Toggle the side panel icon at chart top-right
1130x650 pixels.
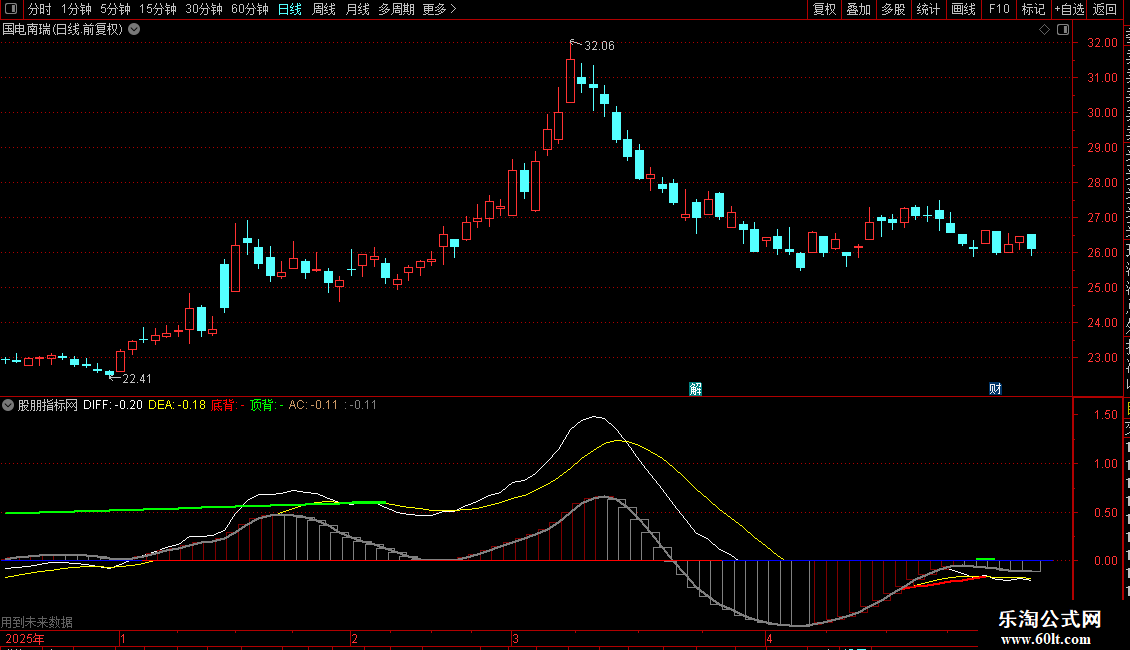click(1063, 30)
